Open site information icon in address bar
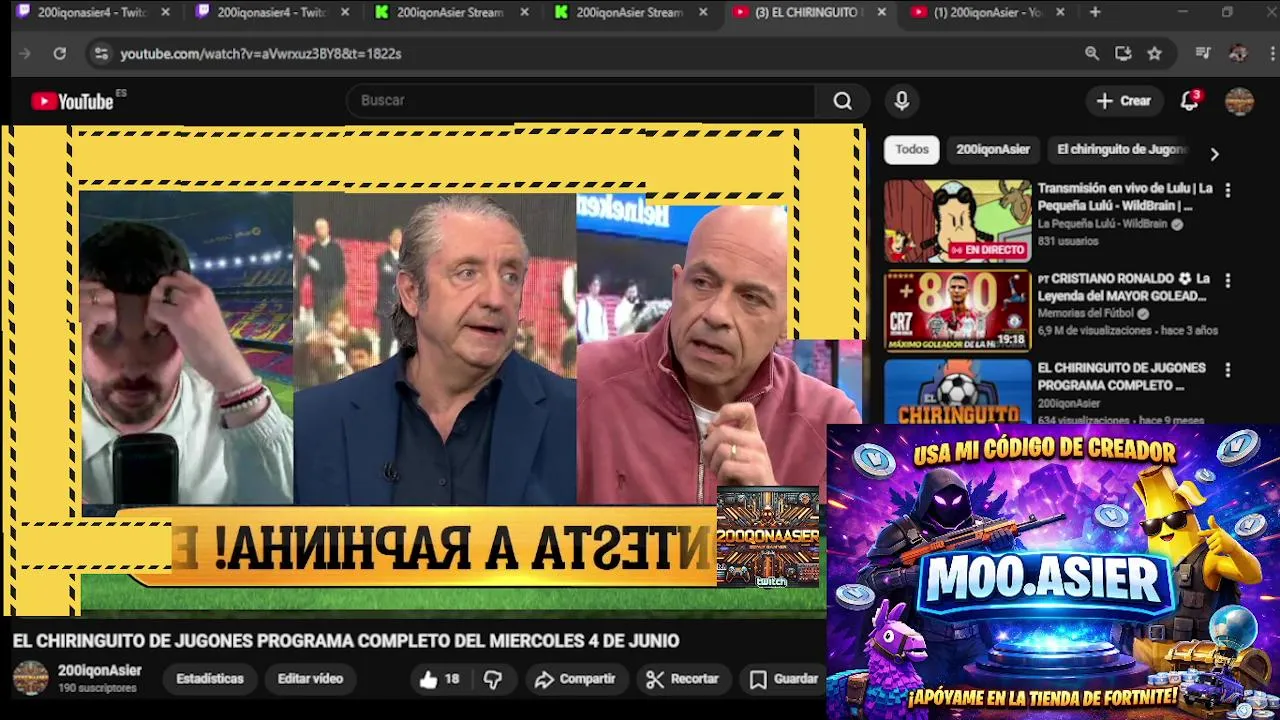This screenshot has width=1280, height=720. tap(101, 53)
